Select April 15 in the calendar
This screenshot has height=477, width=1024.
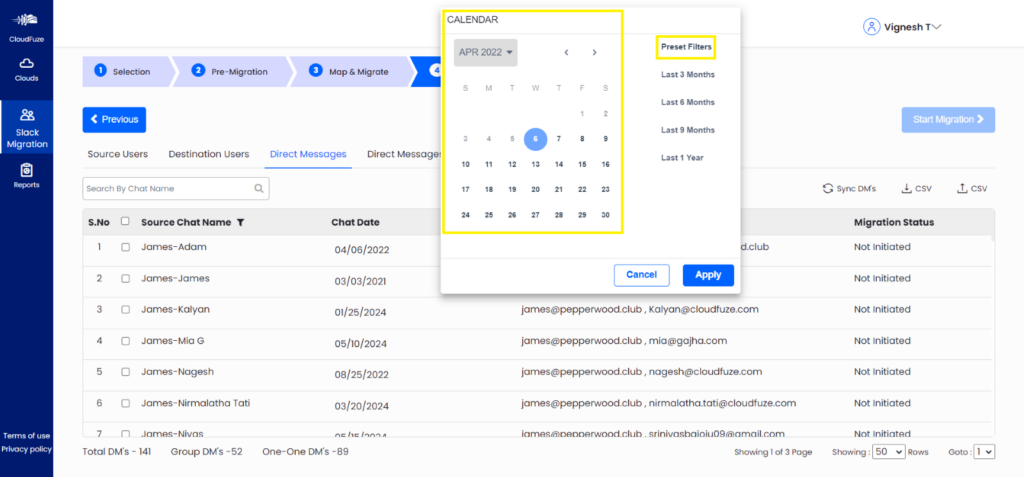pos(582,165)
